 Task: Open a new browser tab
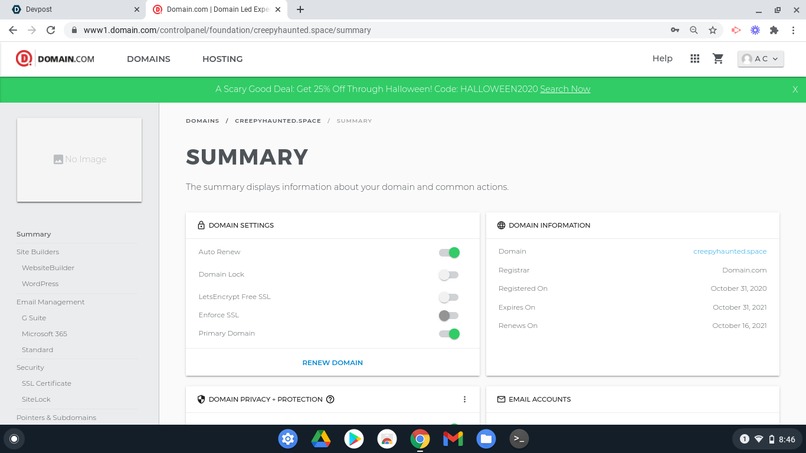click(x=300, y=9)
